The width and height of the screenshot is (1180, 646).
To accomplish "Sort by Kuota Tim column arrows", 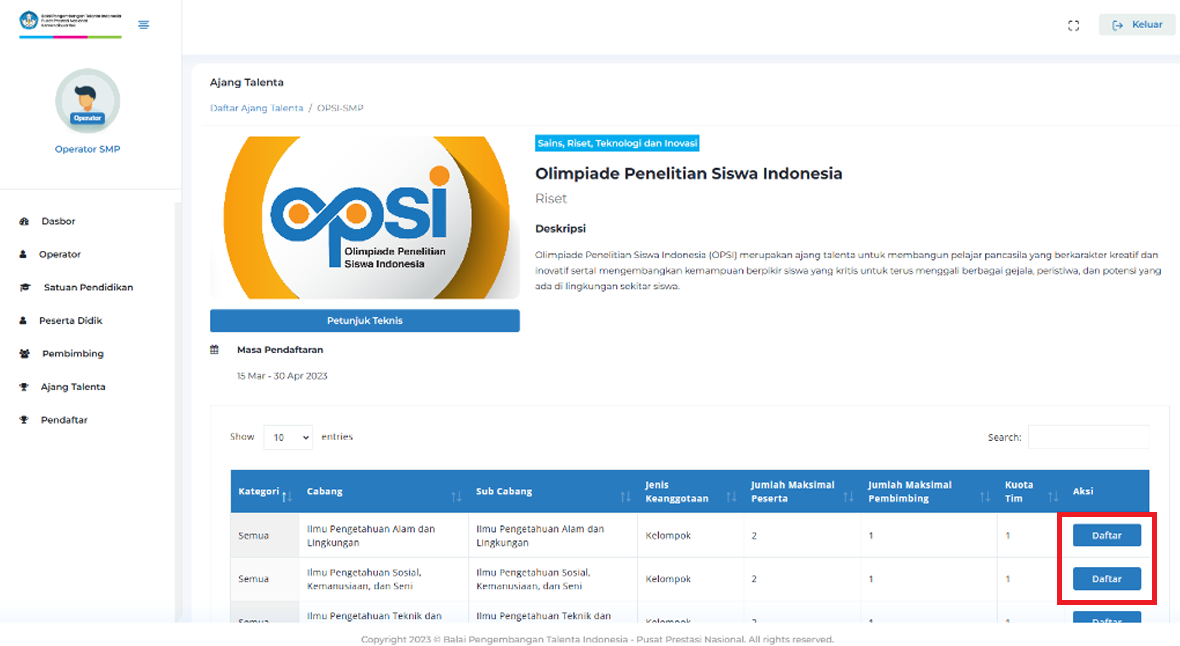I will tap(1053, 497).
